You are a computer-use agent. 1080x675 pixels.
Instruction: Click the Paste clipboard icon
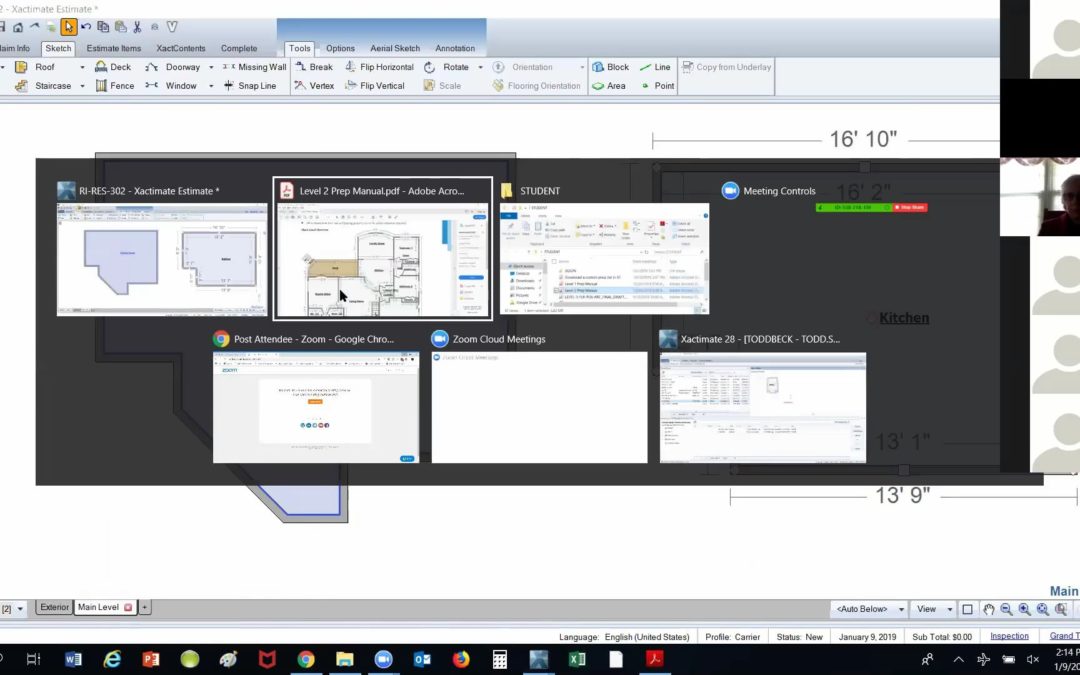[x=121, y=27]
